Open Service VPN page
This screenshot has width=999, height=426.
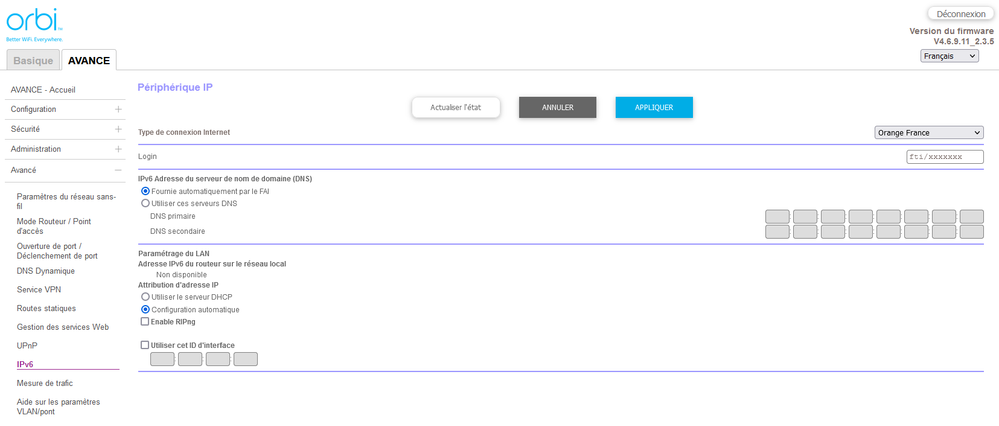pos(39,289)
